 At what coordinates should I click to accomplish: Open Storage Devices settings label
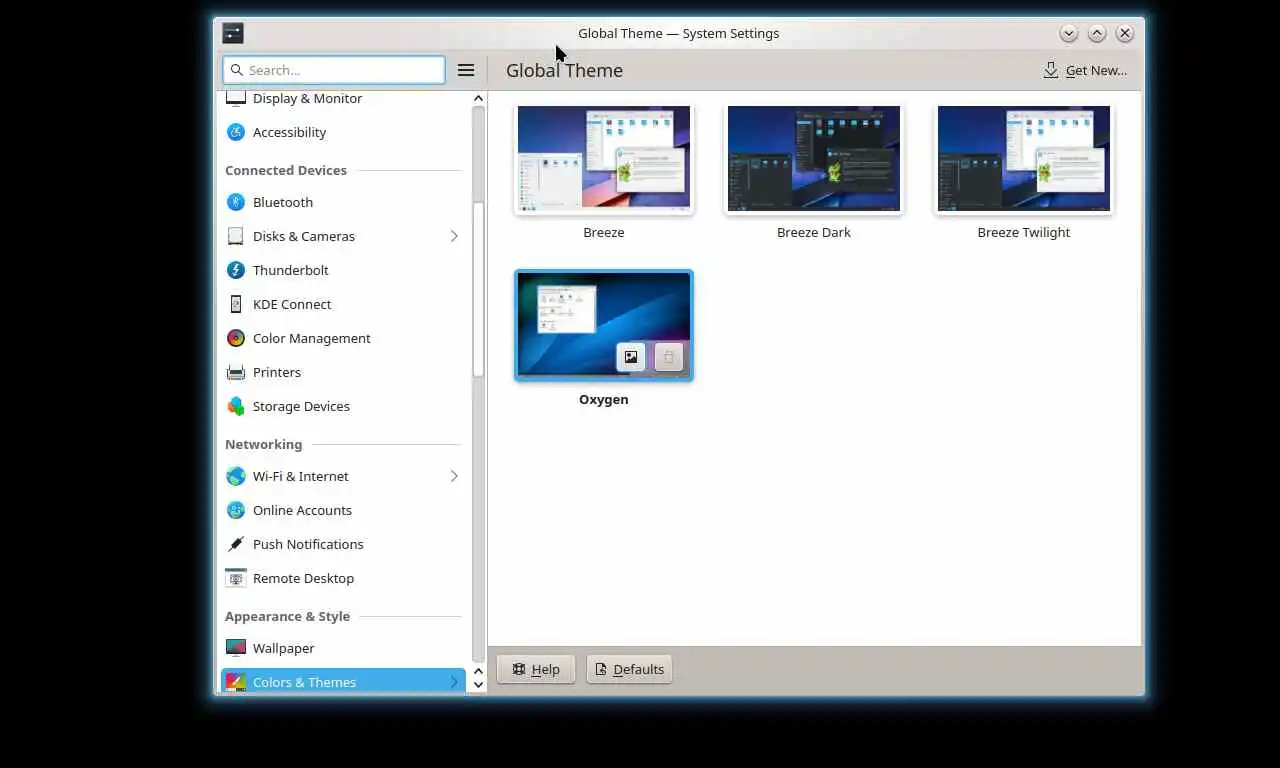click(x=301, y=406)
